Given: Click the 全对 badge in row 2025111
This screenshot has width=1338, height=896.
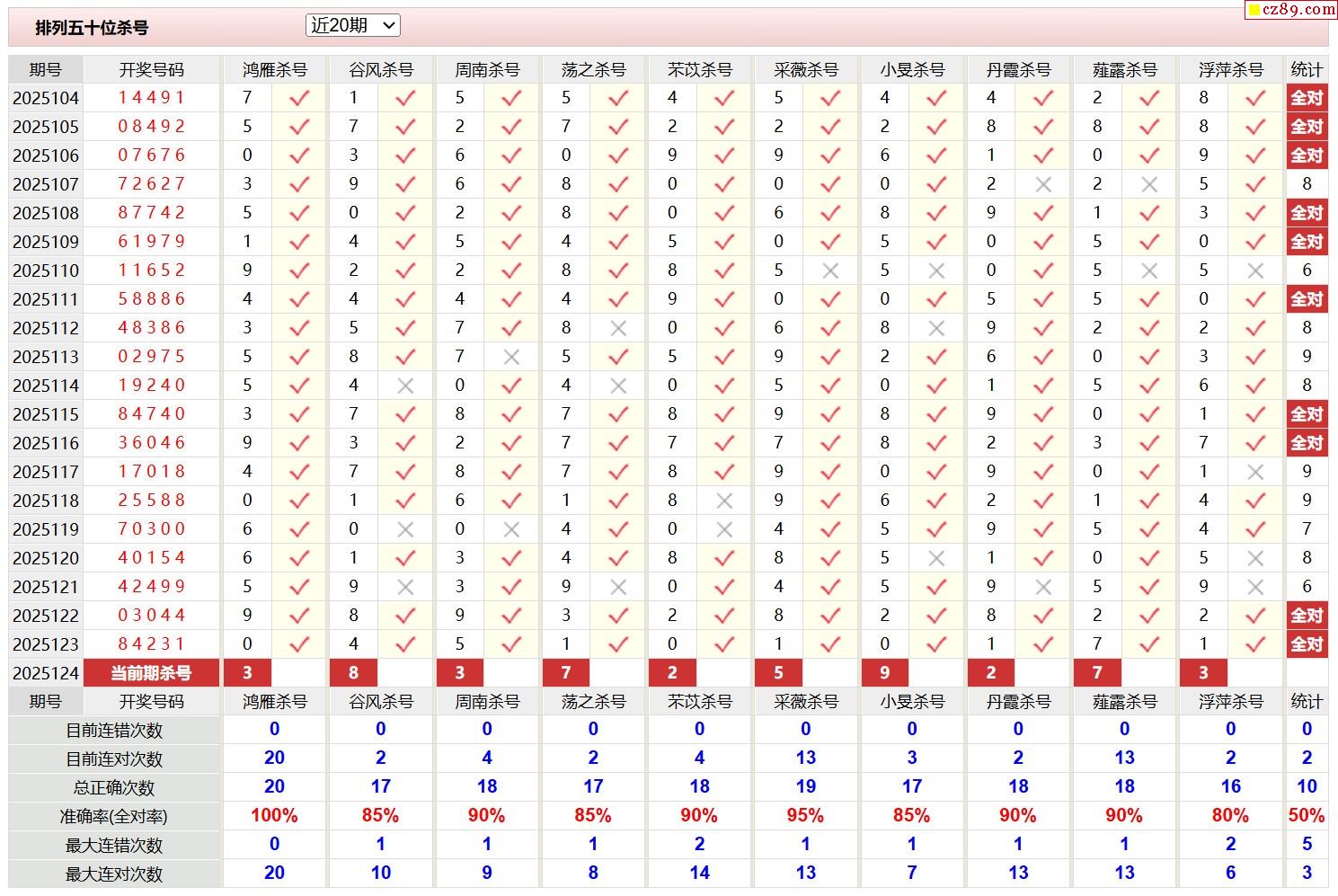Looking at the screenshot, I should coord(1307,299).
